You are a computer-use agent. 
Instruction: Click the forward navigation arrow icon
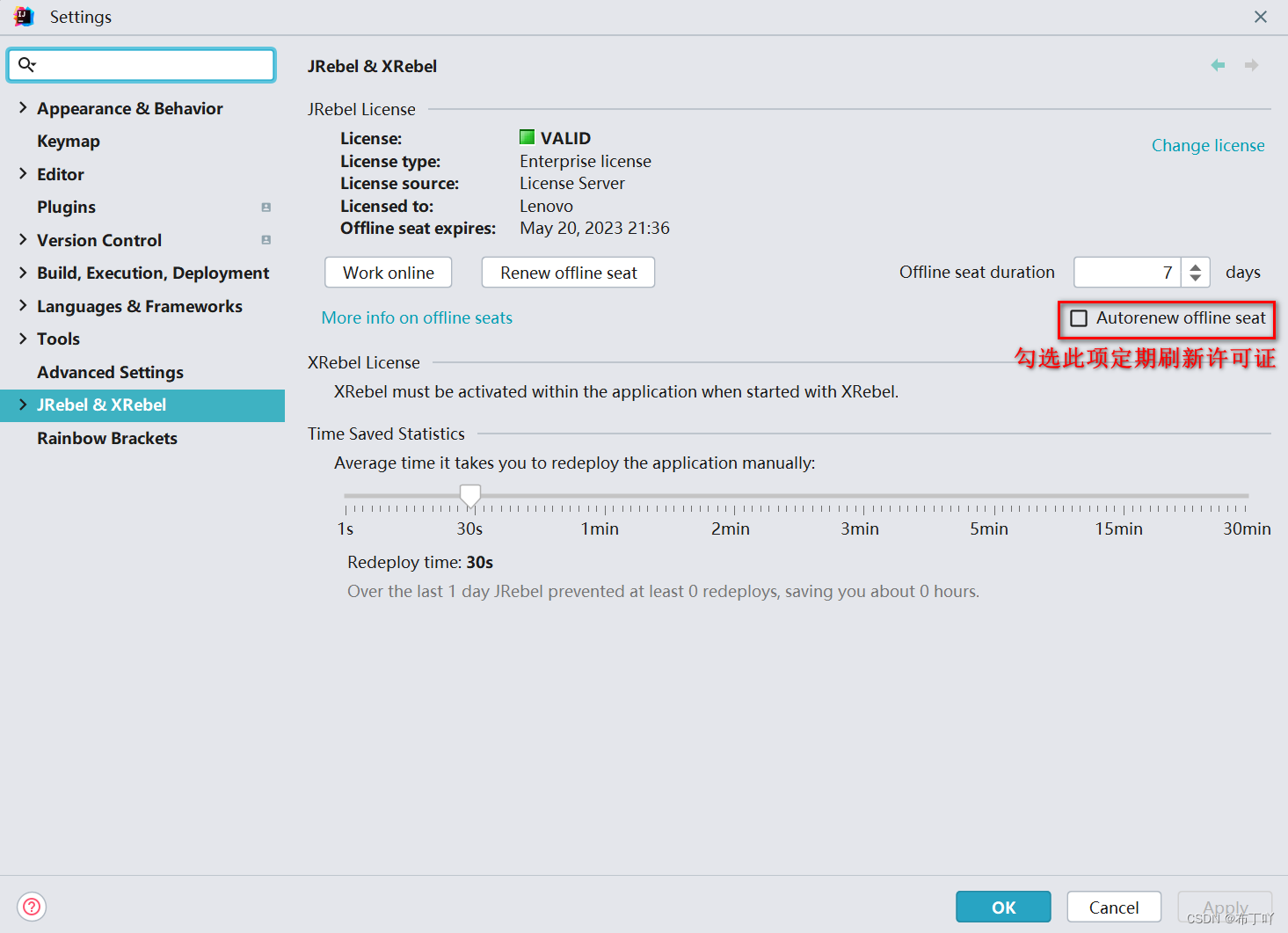(x=1251, y=65)
